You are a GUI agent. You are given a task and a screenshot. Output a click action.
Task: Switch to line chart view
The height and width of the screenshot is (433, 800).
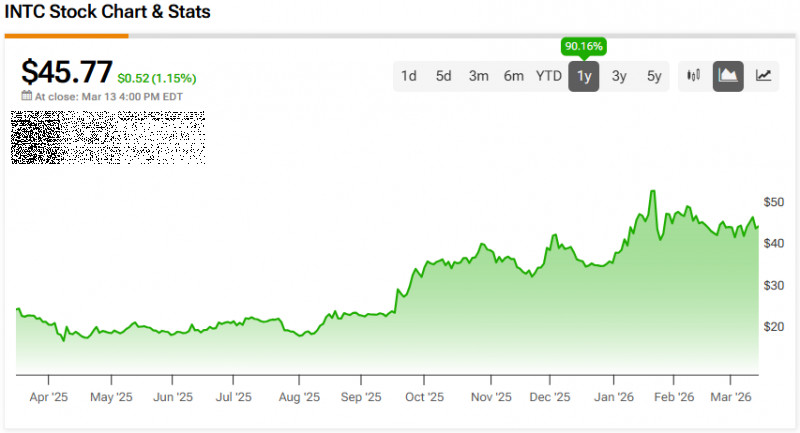(763, 76)
